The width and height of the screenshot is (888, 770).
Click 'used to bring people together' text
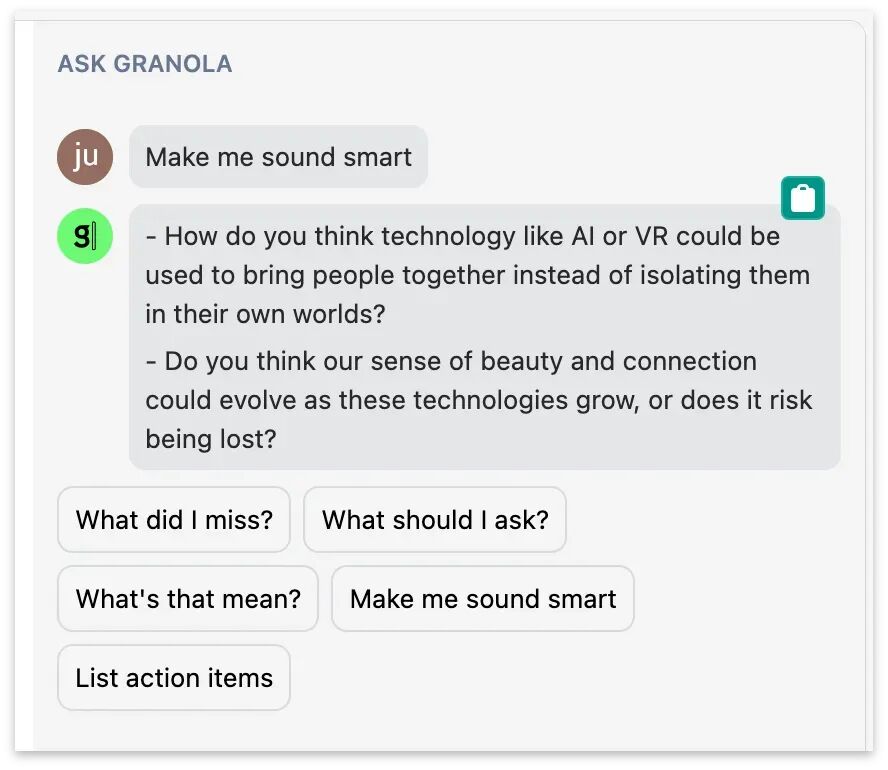[x=324, y=276]
